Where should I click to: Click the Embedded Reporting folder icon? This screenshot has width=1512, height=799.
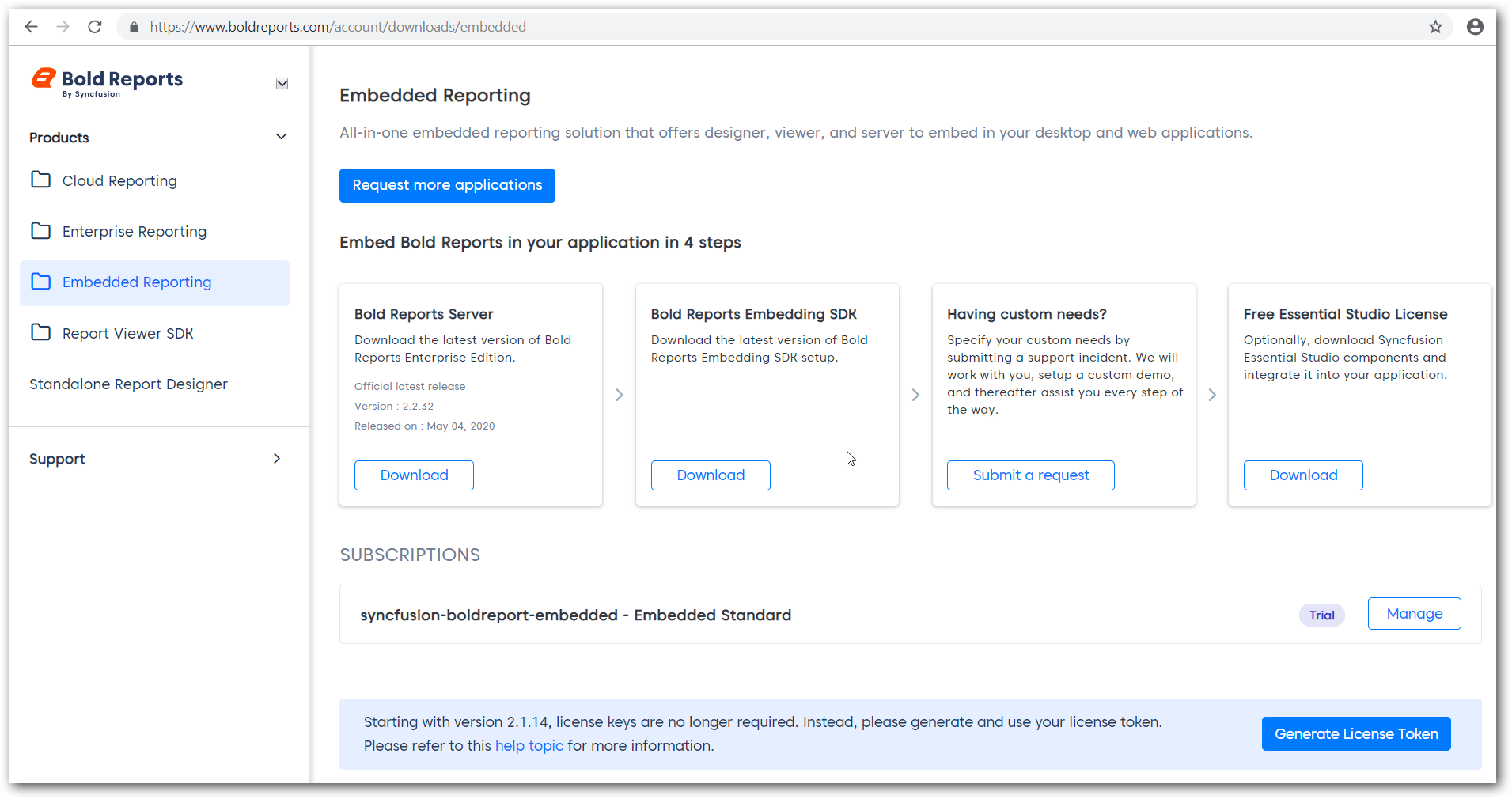(x=40, y=282)
